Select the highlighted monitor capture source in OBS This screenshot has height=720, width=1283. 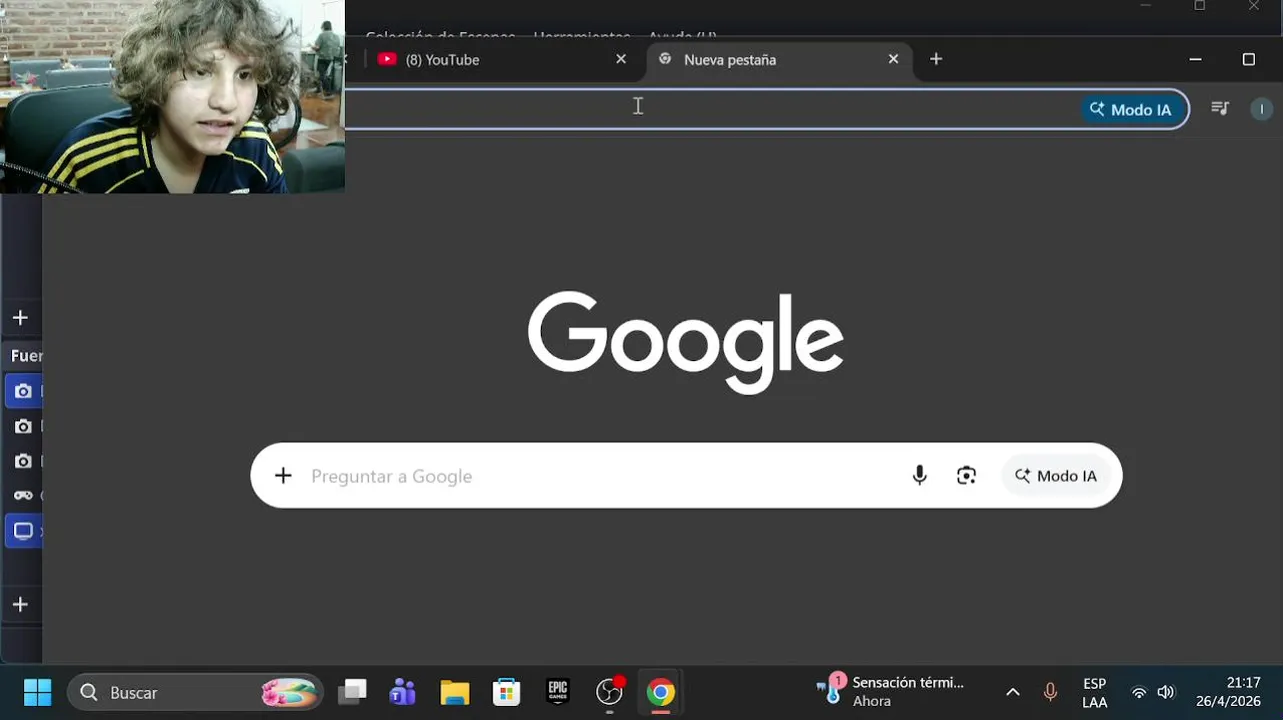23,531
